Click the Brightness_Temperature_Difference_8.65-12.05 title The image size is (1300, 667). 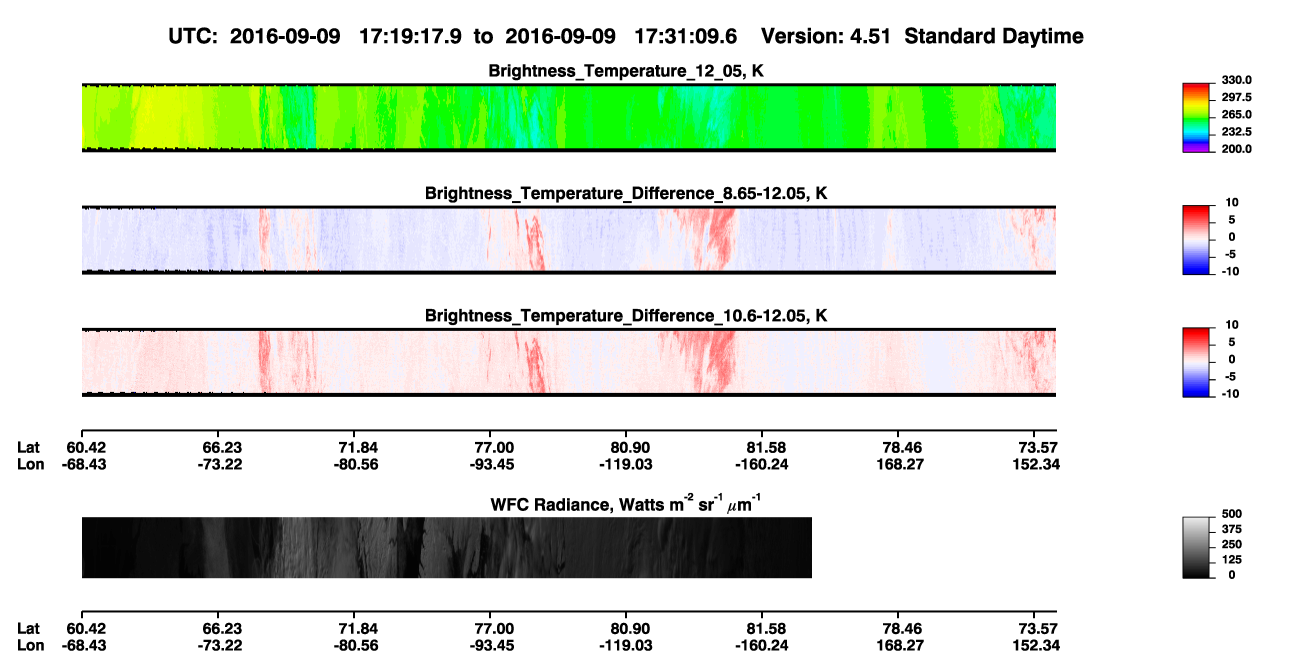(626, 193)
